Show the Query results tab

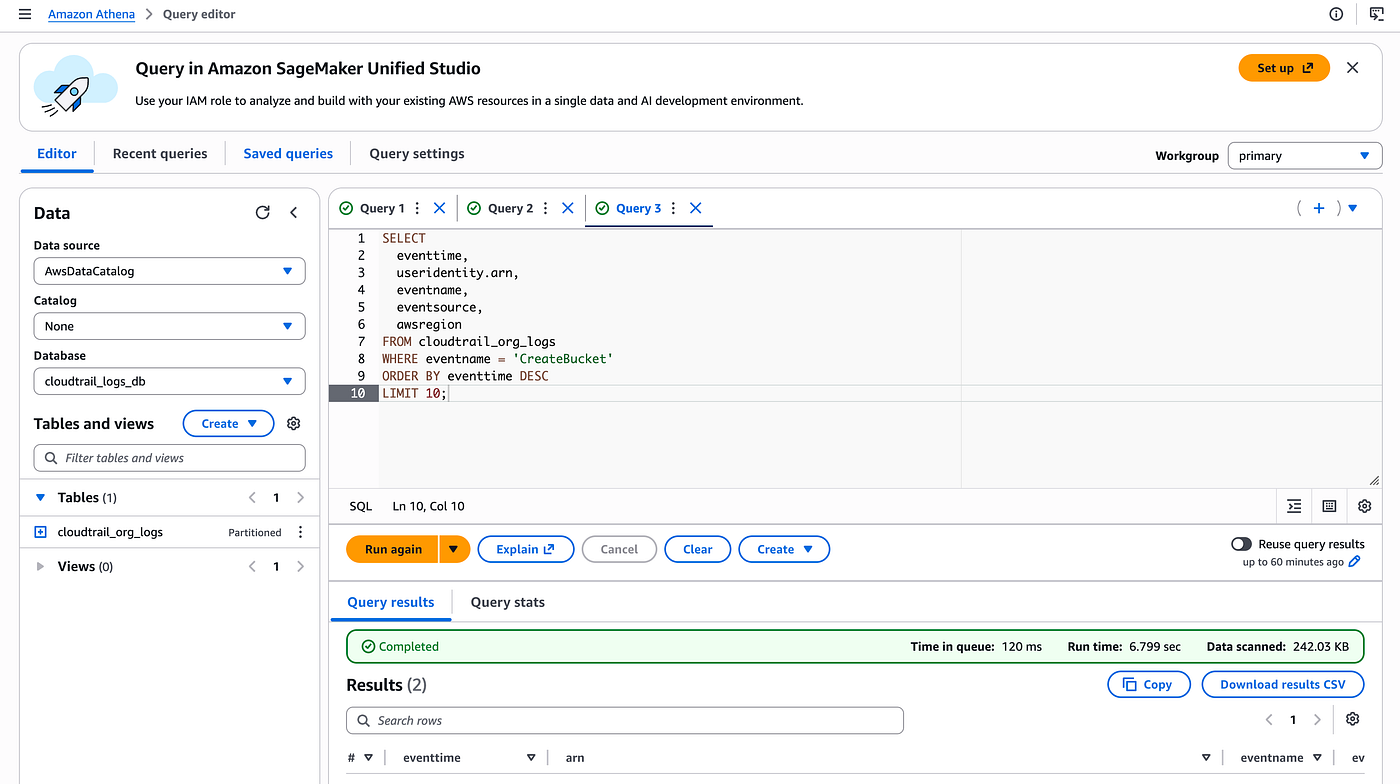pyautogui.click(x=391, y=602)
